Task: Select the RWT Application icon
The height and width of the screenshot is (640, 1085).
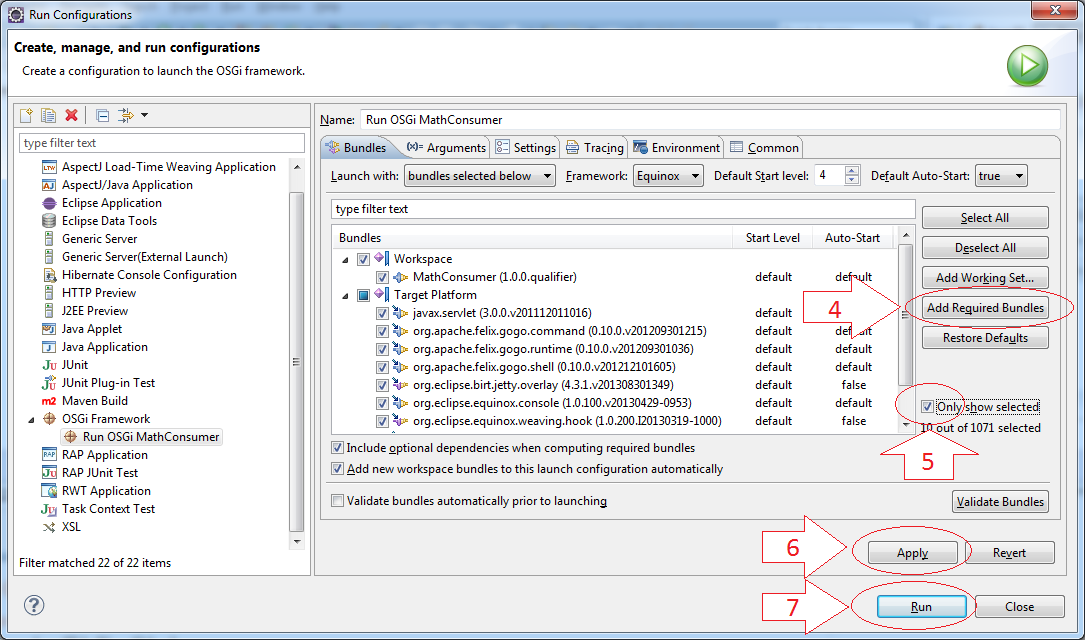Action: tap(49, 491)
